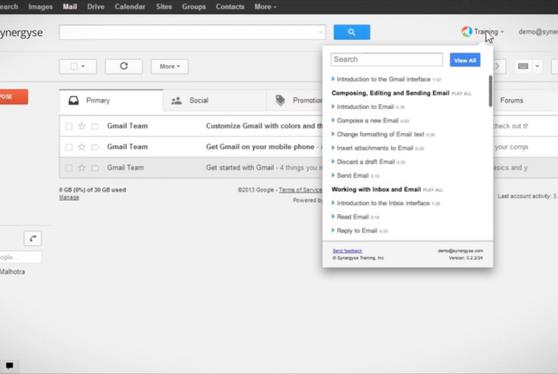Open Drive in the top bar
Screen dimensions: 558x374
(x=96, y=7)
